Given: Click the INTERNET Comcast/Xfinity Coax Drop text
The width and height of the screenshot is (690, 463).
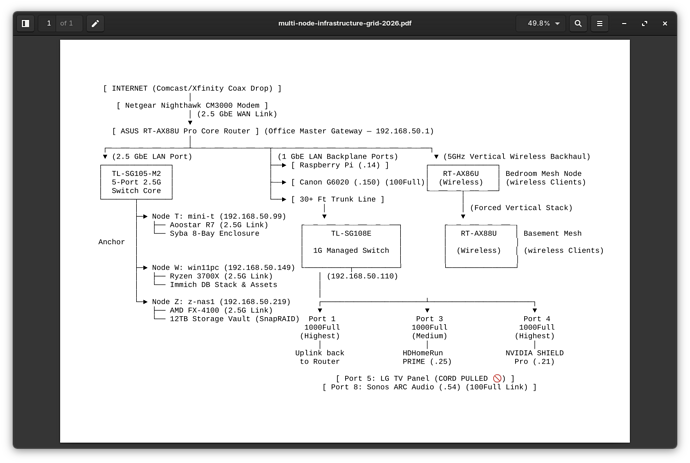Looking at the screenshot, I should [192, 88].
